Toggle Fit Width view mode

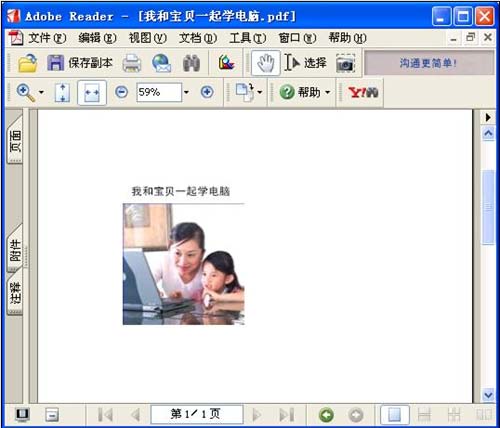click(x=92, y=92)
